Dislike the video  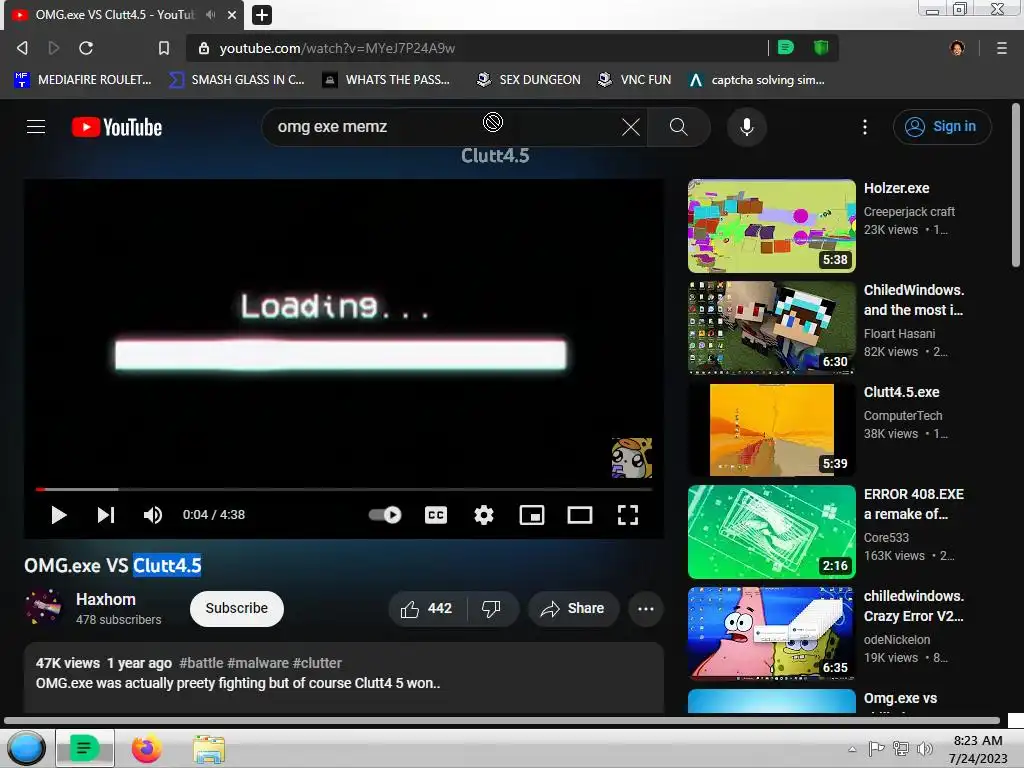click(x=492, y=609)
